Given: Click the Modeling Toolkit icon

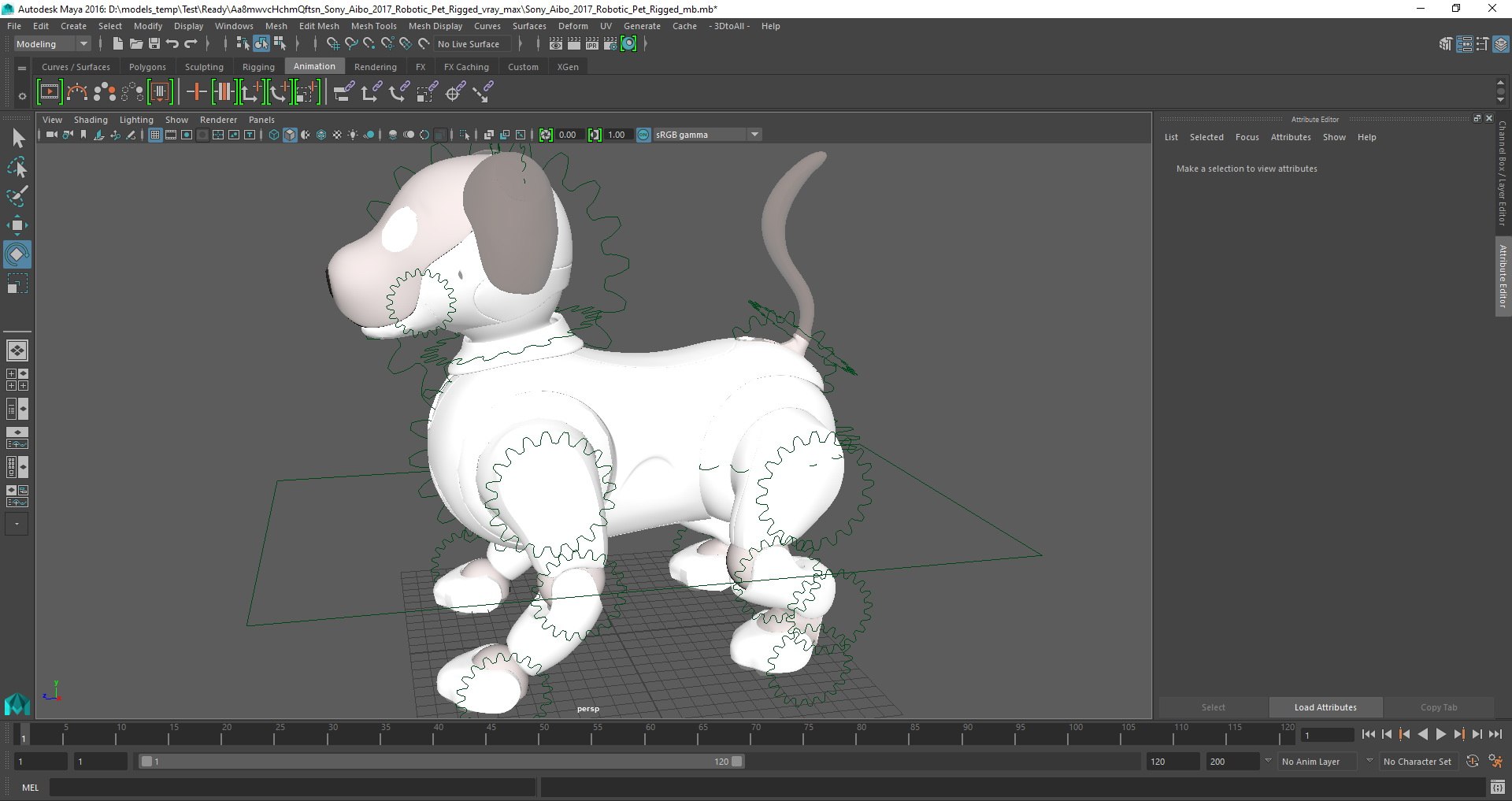Looking at the screenshot, I should coord(1445,44).
